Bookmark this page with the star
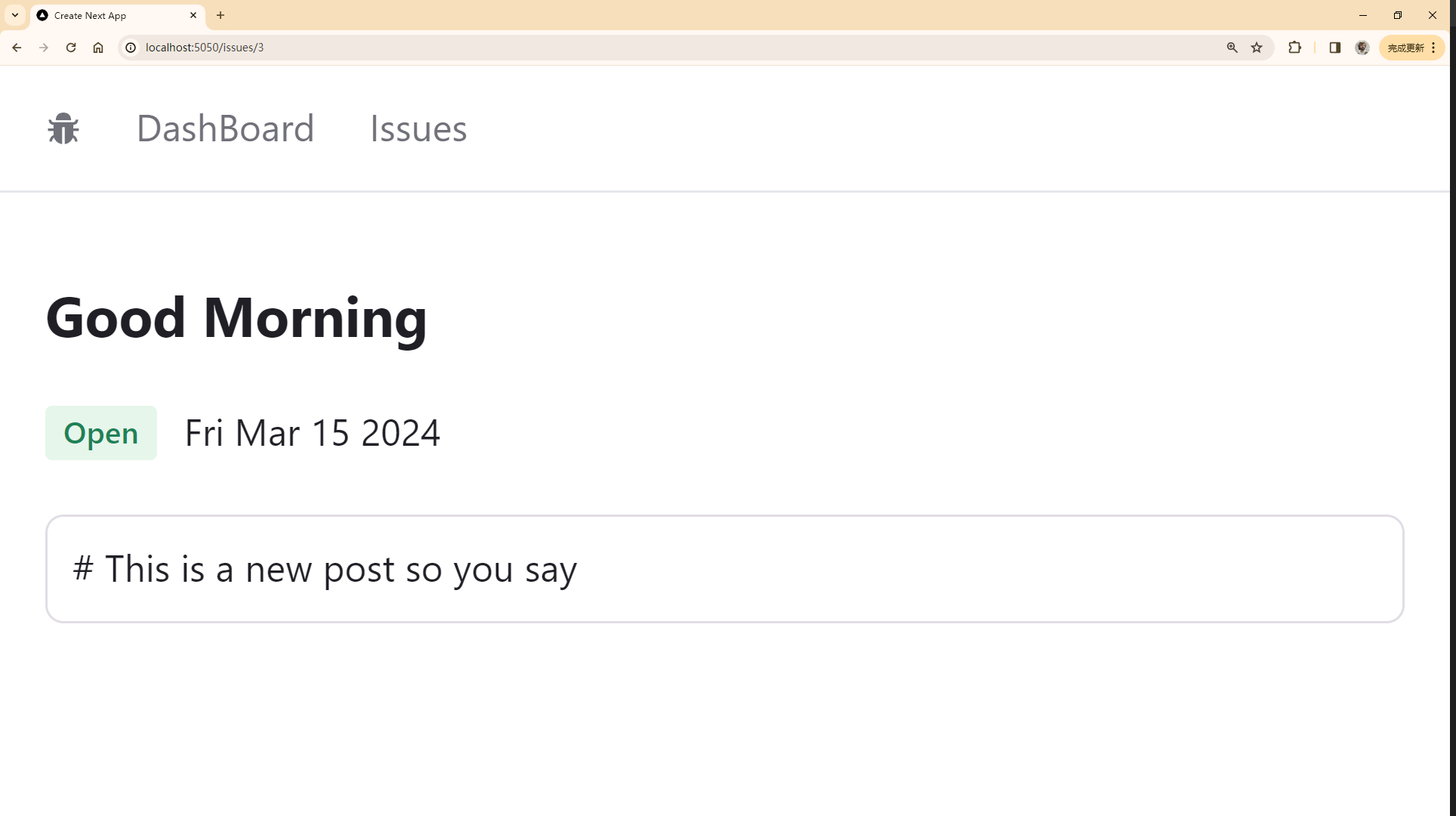 1257,48
